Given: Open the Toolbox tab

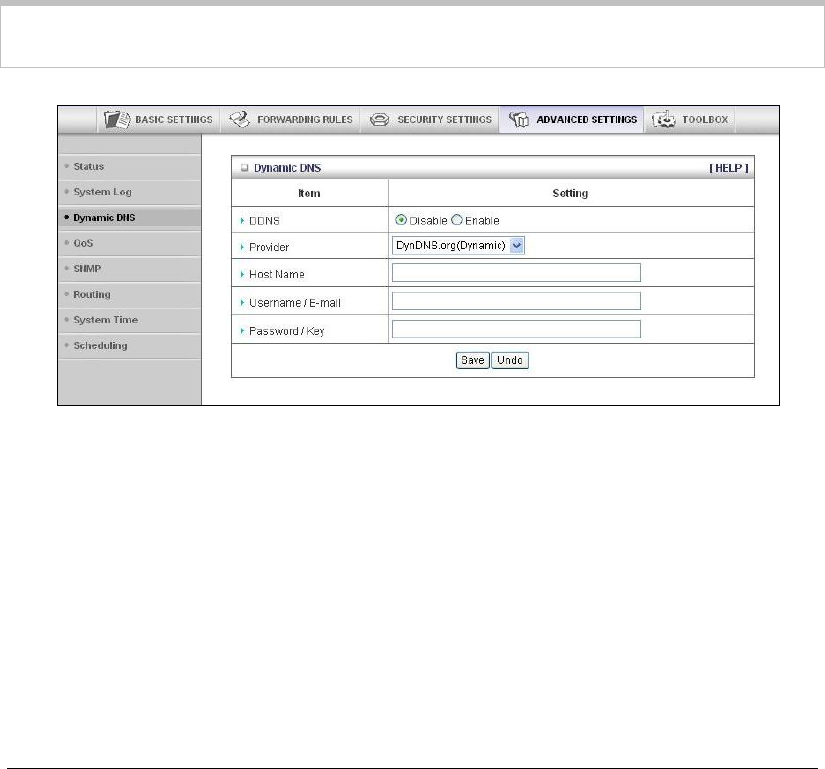Looking at the screenshot, I should pyautogui.click(x=690, y=120).
